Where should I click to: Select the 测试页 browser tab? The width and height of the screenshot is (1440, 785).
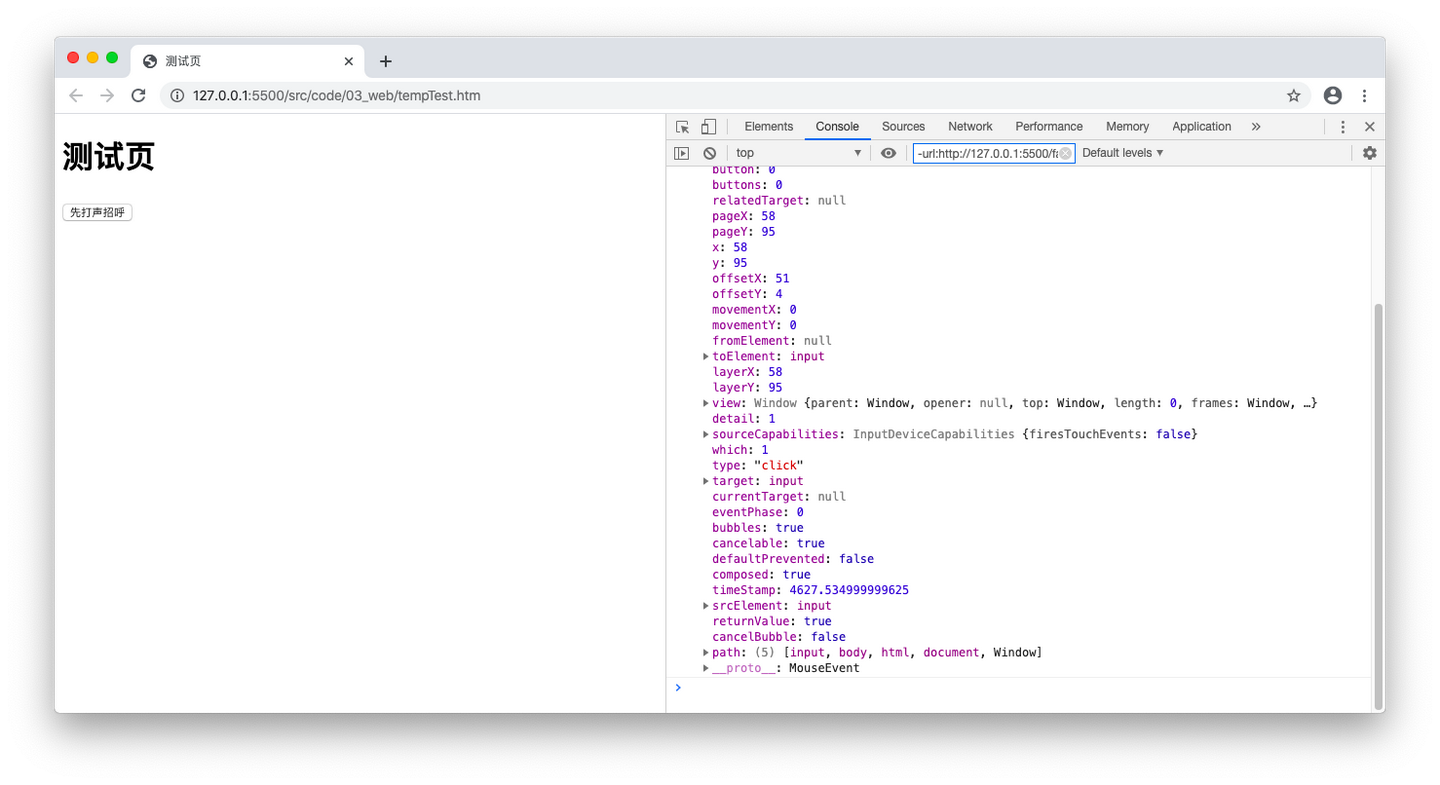click(248, 61)
